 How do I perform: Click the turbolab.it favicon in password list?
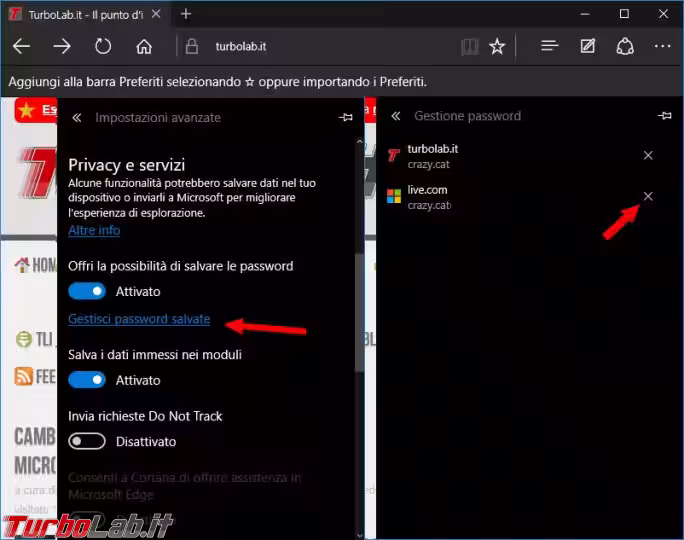(x=393, y=154)
